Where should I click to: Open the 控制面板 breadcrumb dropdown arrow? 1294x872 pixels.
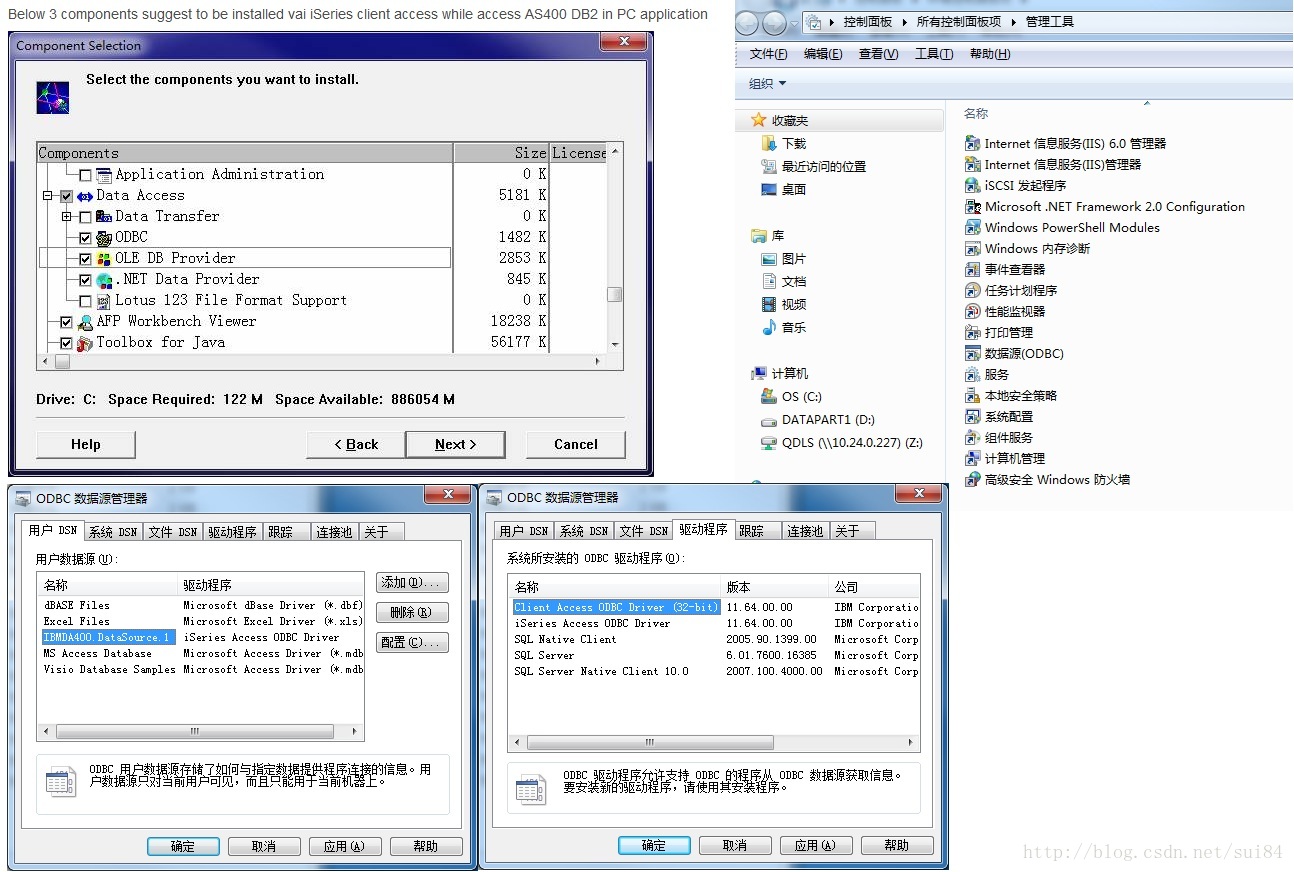904,22
